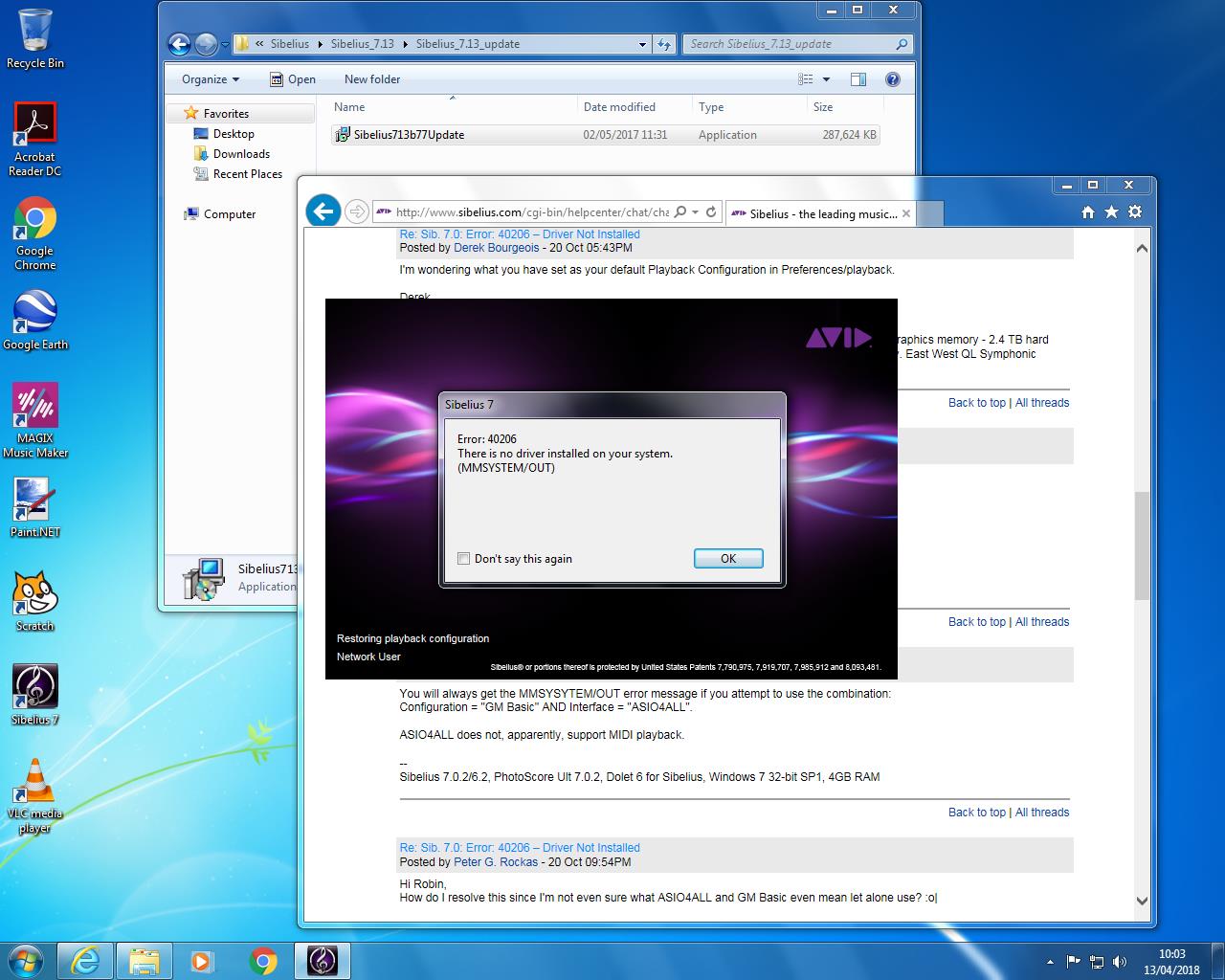Open the Organize dropdown menu
Viewport: 1225px width, 980px height.
click(211, 79)
